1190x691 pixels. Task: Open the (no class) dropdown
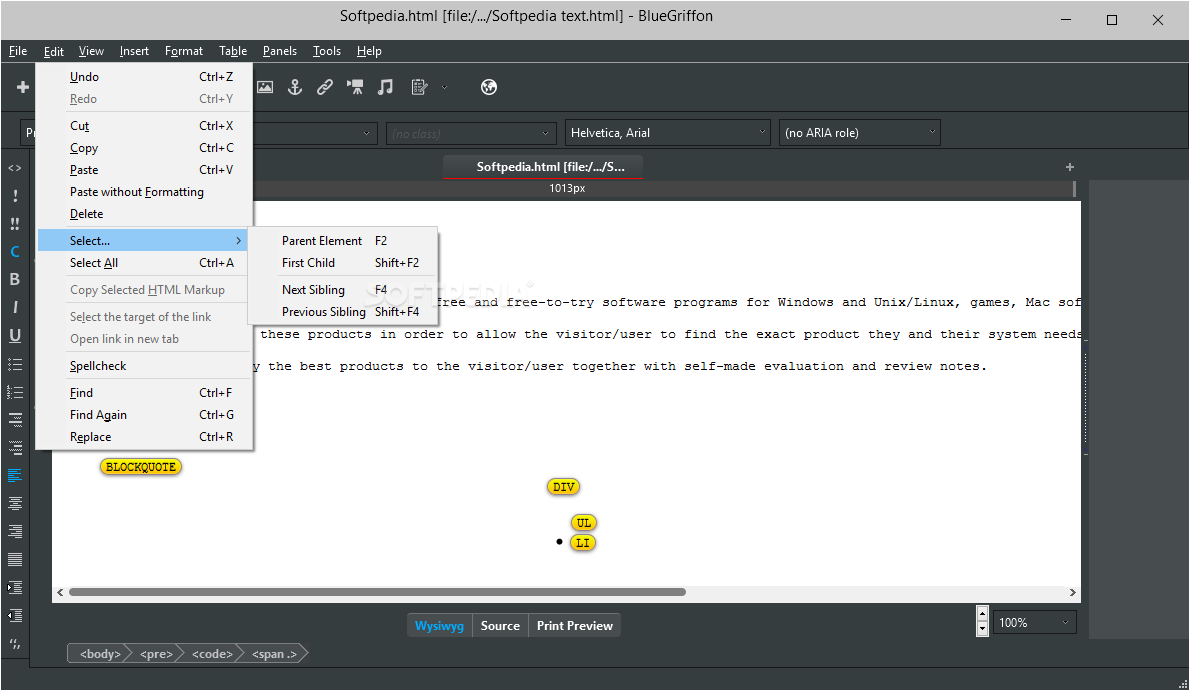click(x=471, y=134)
